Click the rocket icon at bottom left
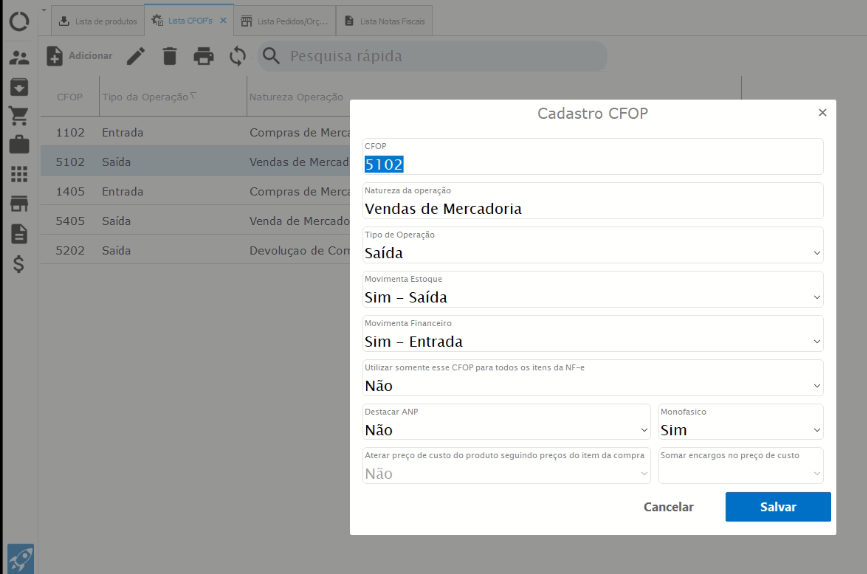This screenshot has width=867, height=574. (x=19, y=557)
